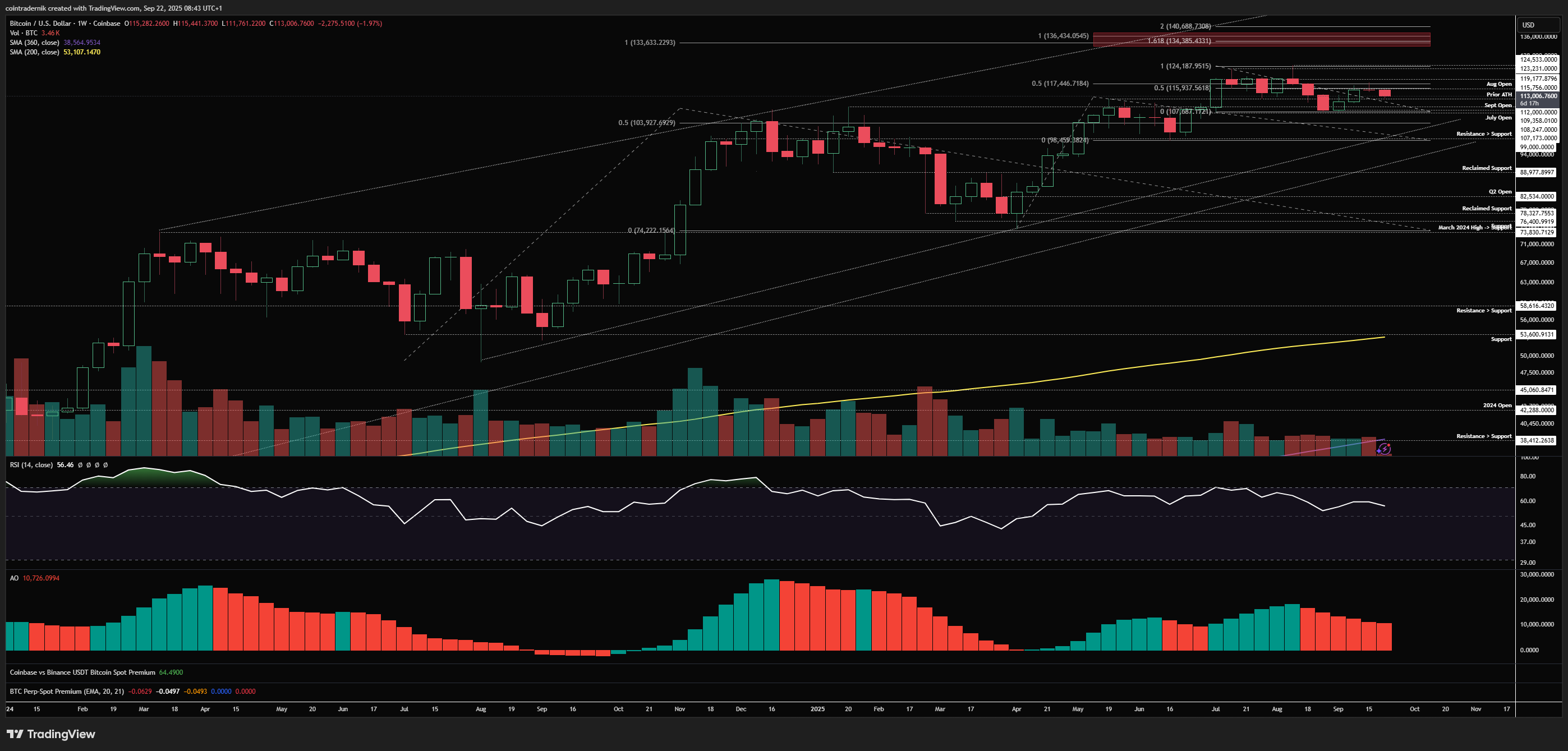The width and height of the screenshot is (1568, 751).
Task: Select the AO indicator legend
Action: 13,578
